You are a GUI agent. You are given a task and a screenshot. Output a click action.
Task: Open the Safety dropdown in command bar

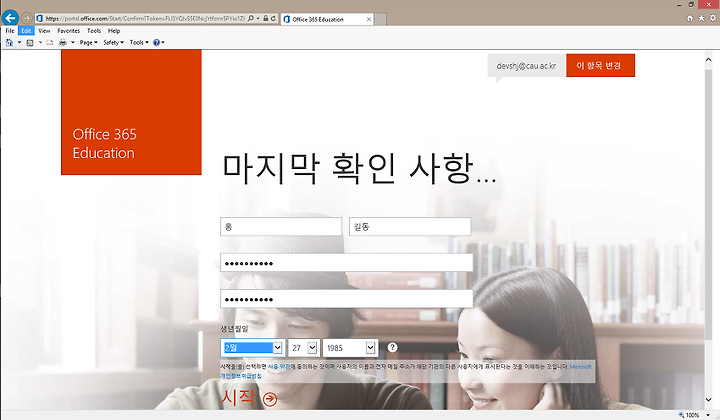point(113,42)
